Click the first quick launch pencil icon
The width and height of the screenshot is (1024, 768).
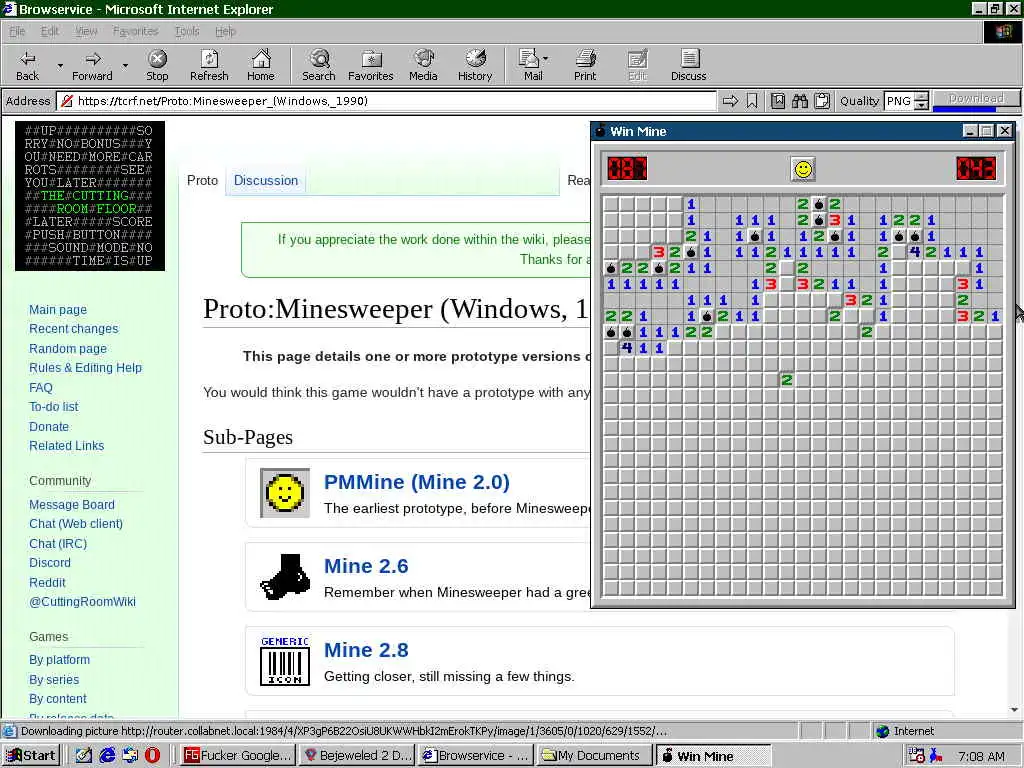(84, 755)
